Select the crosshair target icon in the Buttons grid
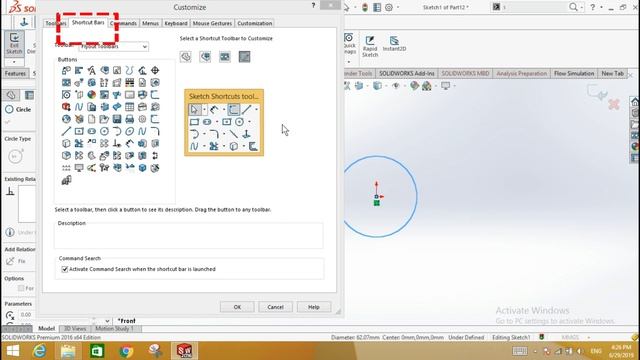This screenshot has width=640, height=360. click(x=155, y=71)
